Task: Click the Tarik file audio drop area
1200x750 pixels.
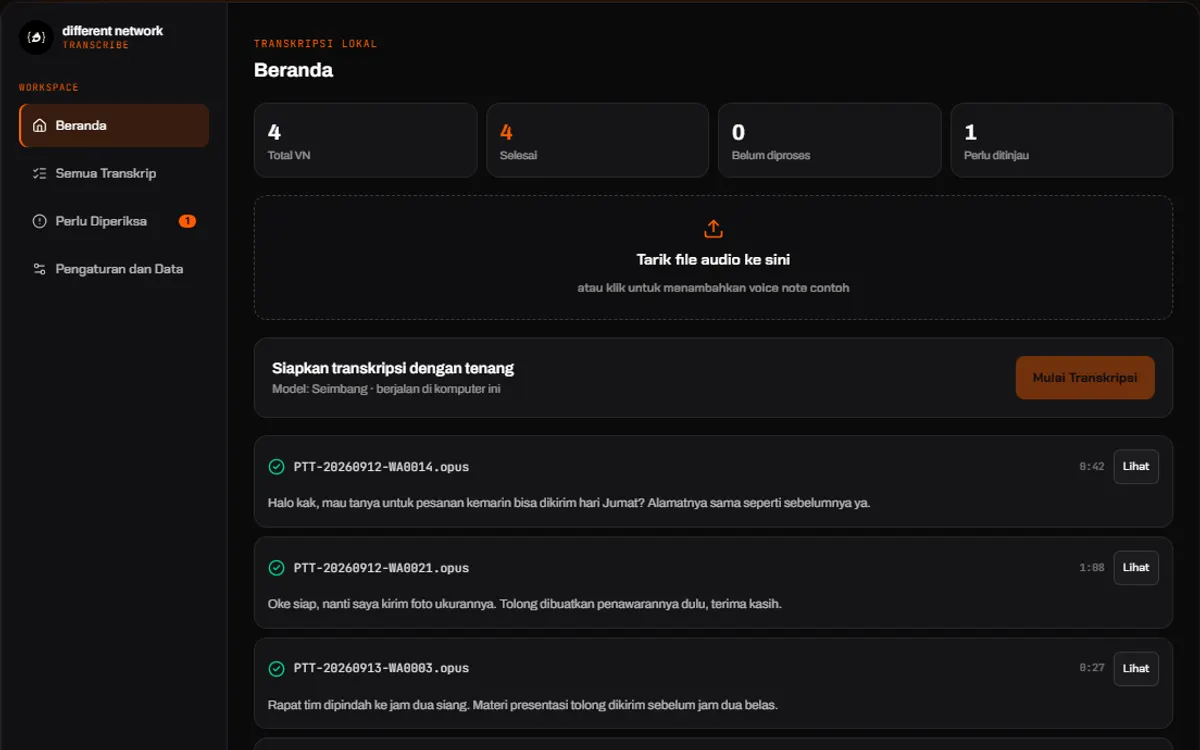Action: (713, 258)
